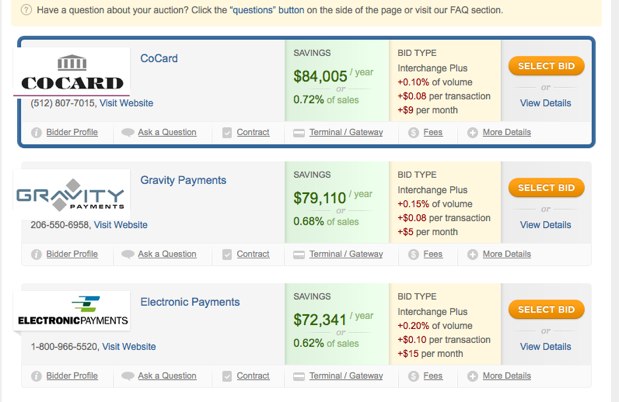Click Bidder Profile icon in CoCard row
Viewport: 619px width, 402px height.
(x=36, y=132)
